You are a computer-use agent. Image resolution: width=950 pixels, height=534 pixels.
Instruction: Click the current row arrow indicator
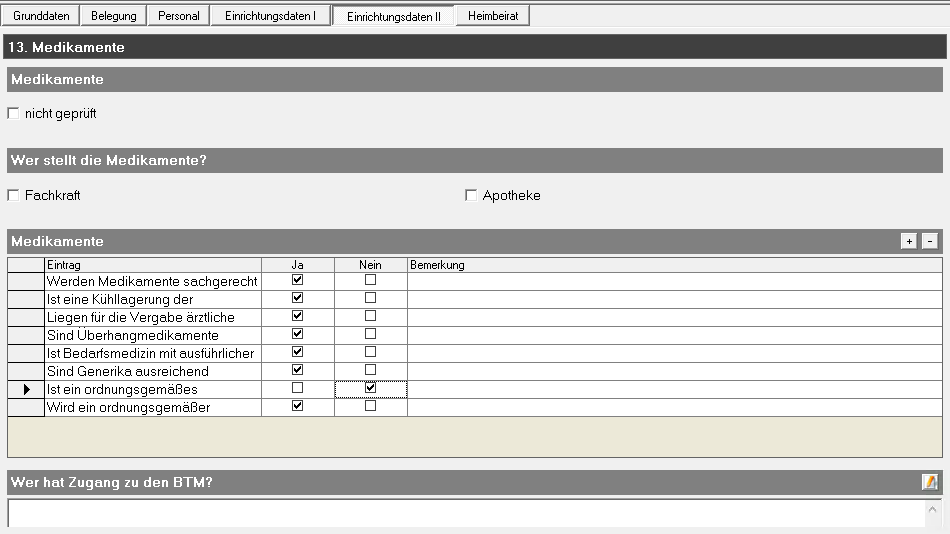[x=26, y=389]
